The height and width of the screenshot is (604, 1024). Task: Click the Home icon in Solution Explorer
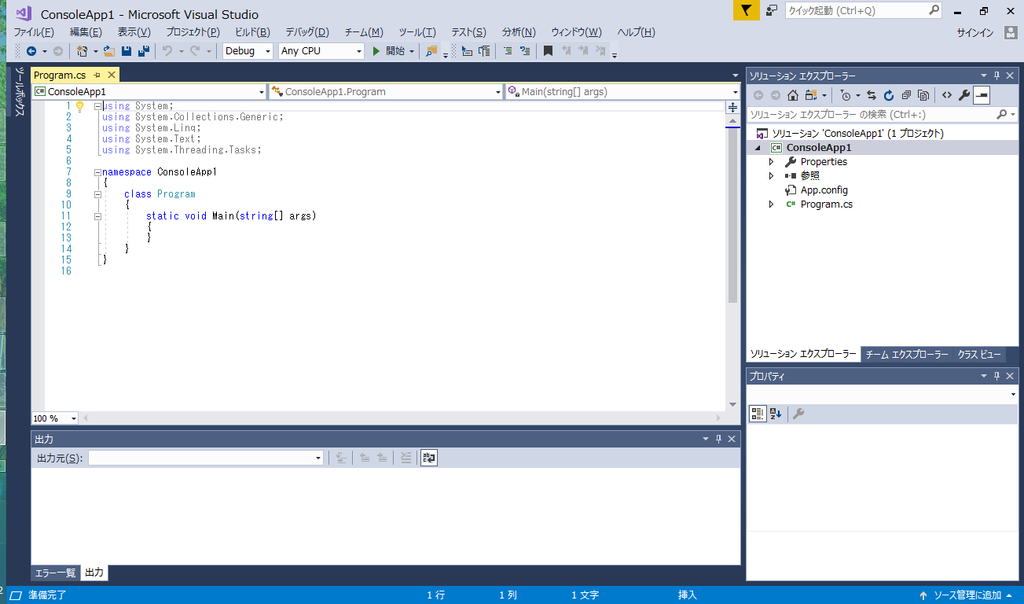click(792, 95)
